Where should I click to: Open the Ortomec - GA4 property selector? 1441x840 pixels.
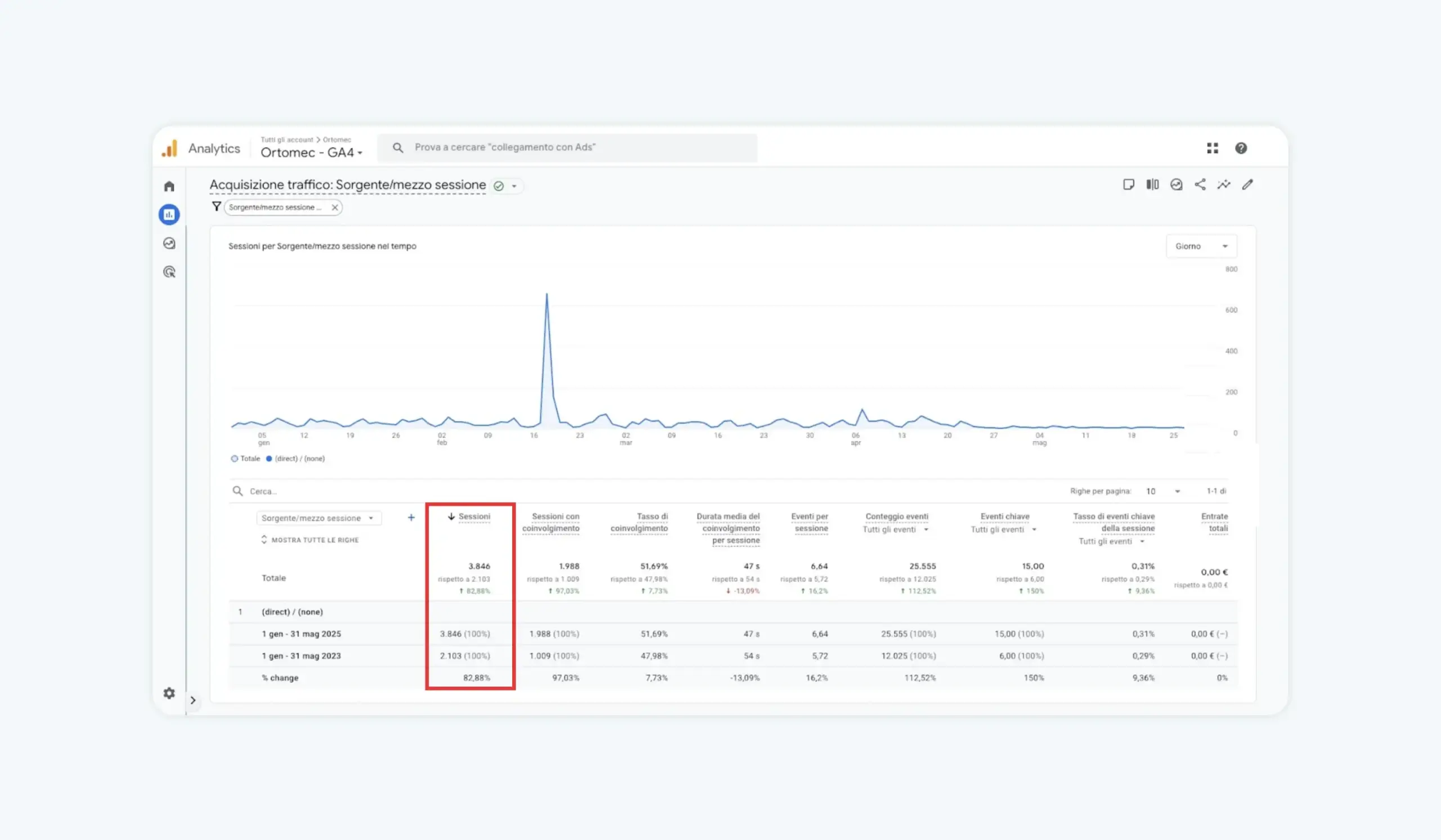tap(312, 152)
